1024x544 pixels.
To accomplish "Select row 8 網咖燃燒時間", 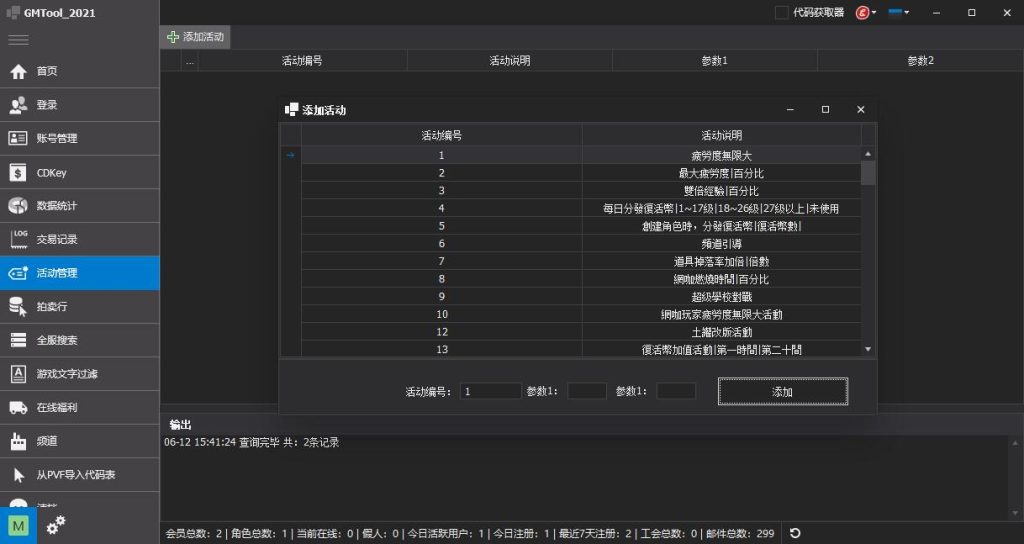I will pos(581,279).
